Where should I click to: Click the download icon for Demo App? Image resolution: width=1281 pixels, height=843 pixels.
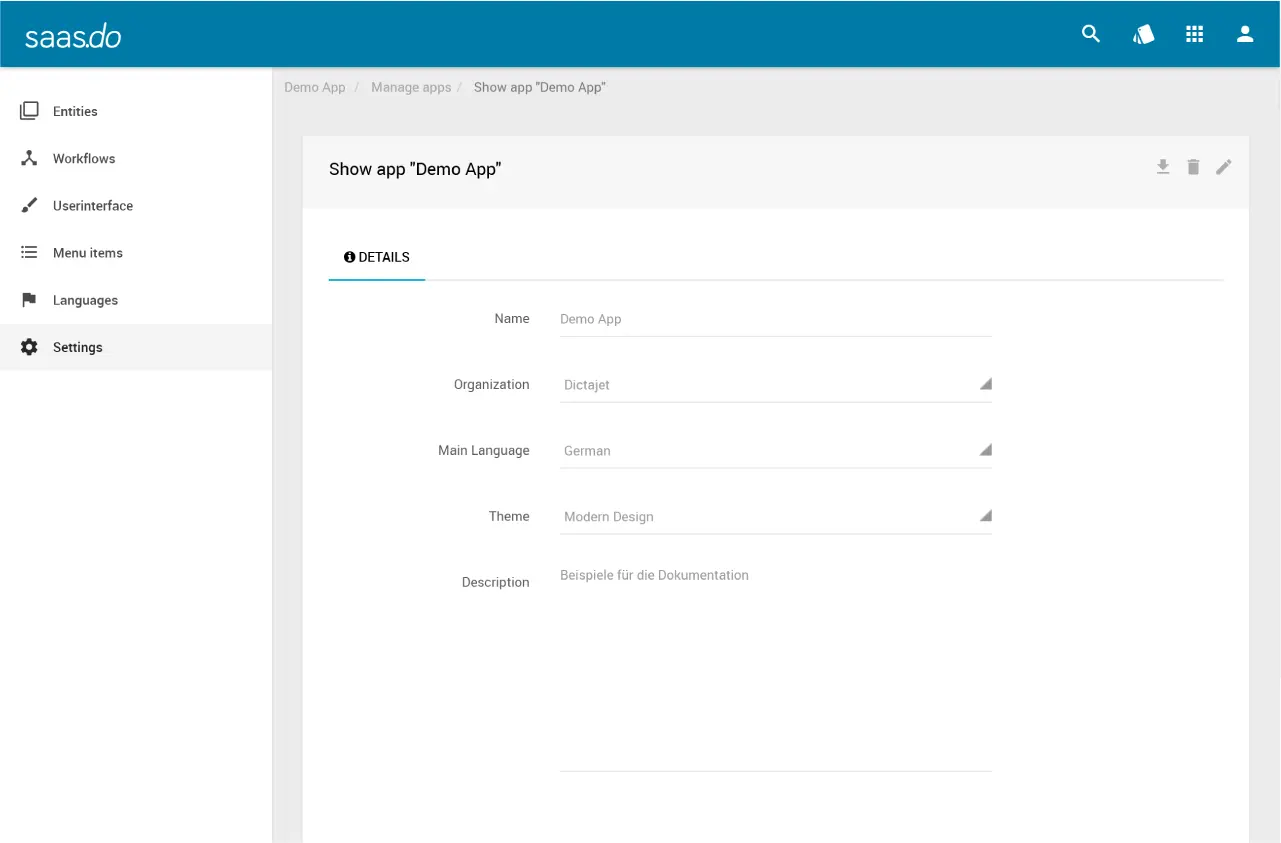1163,167
